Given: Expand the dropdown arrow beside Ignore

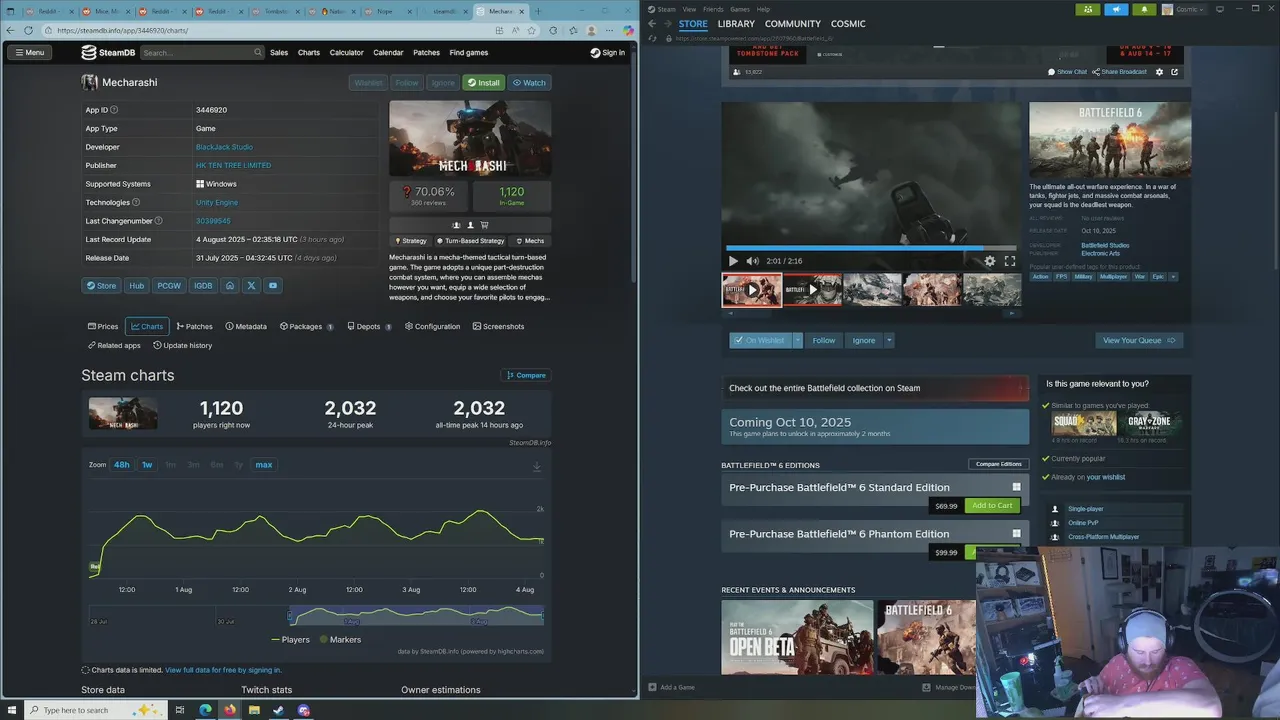Looking at the screenshot, I should pyautogui.click(x=889, y=340).
